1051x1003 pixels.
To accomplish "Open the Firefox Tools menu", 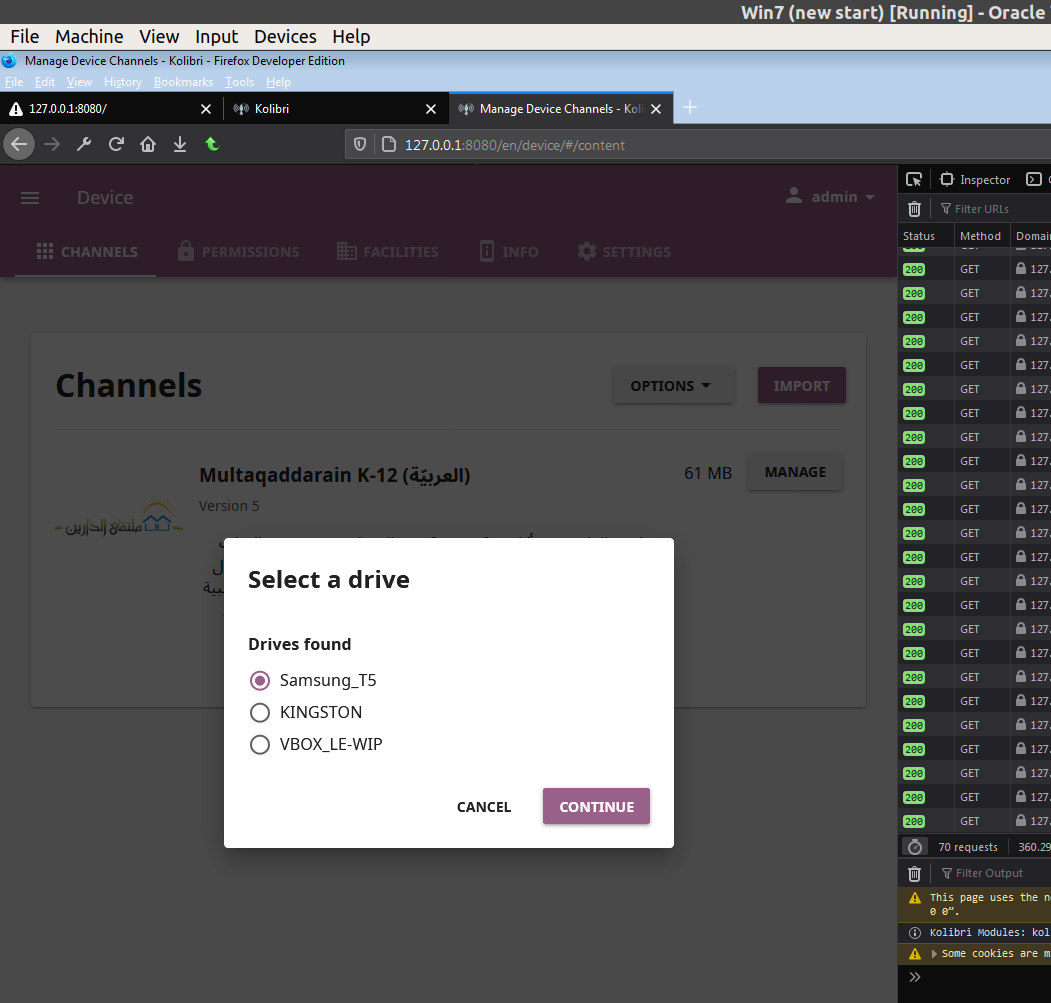I will (x=239, y=82).
